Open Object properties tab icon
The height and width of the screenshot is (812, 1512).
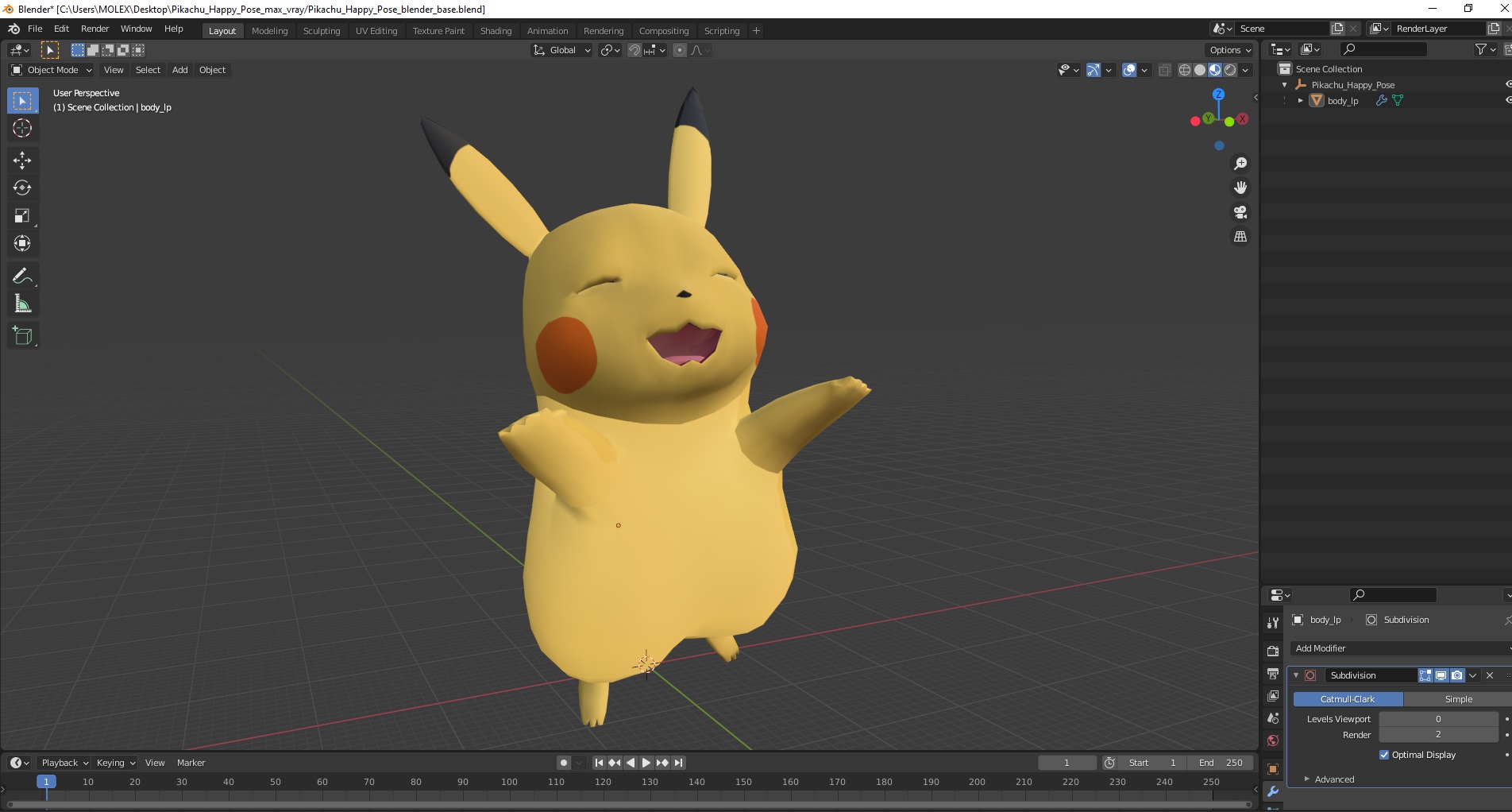click(1273, 769)
